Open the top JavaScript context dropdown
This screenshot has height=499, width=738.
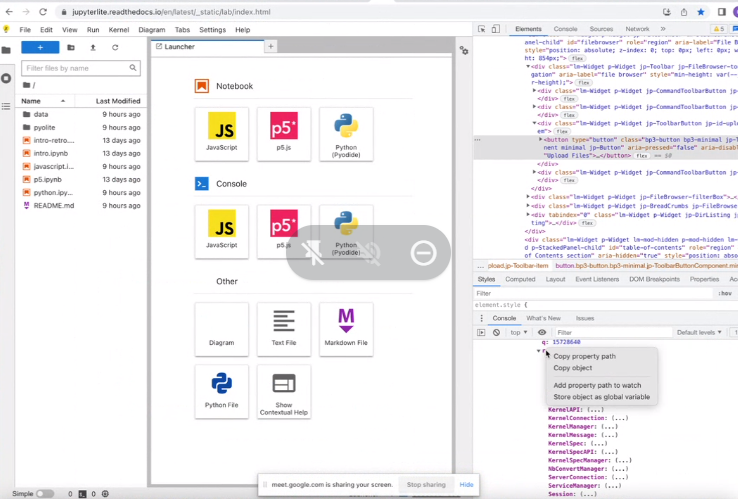click(519, 332)
